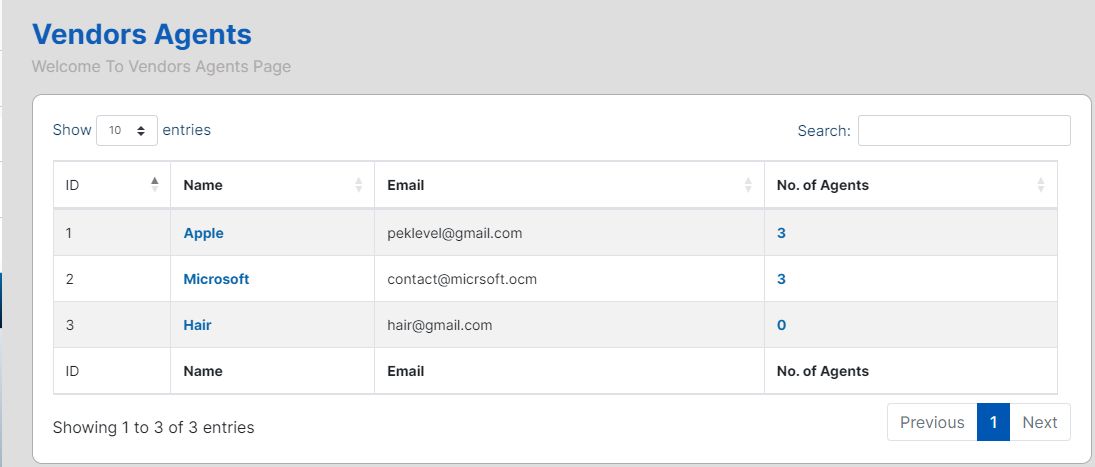Image resolution: width=1095 pixels, height=467 pixels.
Task: Click Apple's agent count of 3
Action: tap(781, 233)
